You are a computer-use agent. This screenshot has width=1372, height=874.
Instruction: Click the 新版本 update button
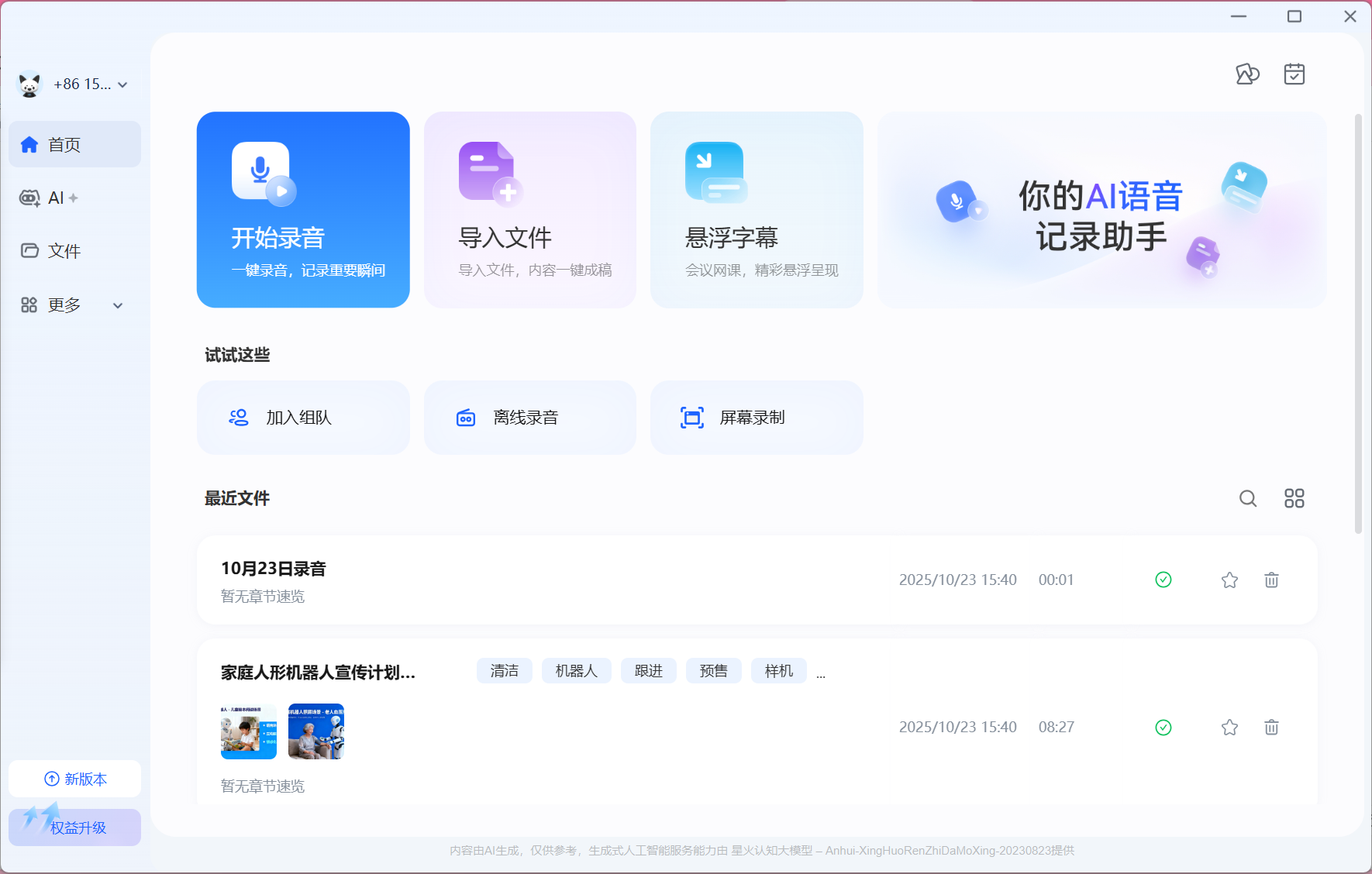point(74,779)
